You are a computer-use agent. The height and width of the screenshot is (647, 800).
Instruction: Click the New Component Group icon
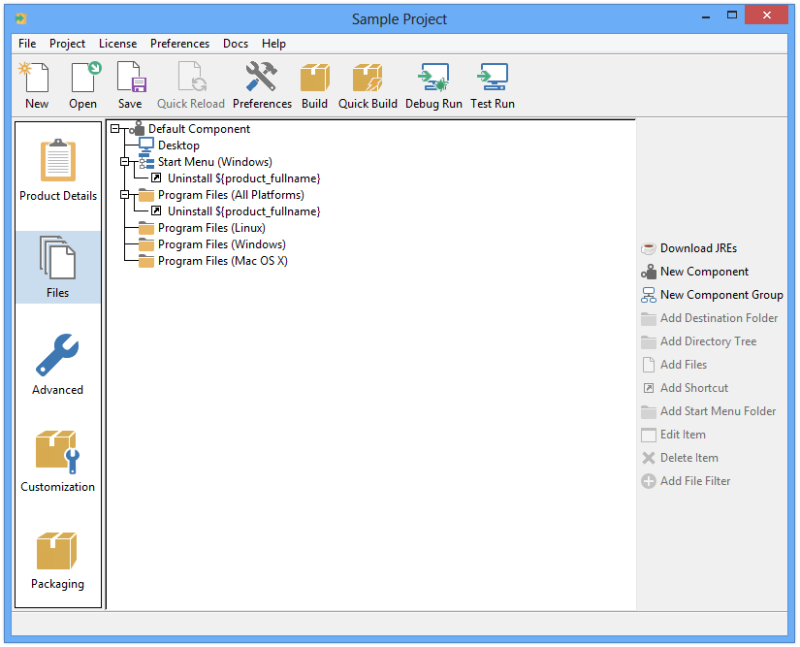coord(648,295)
